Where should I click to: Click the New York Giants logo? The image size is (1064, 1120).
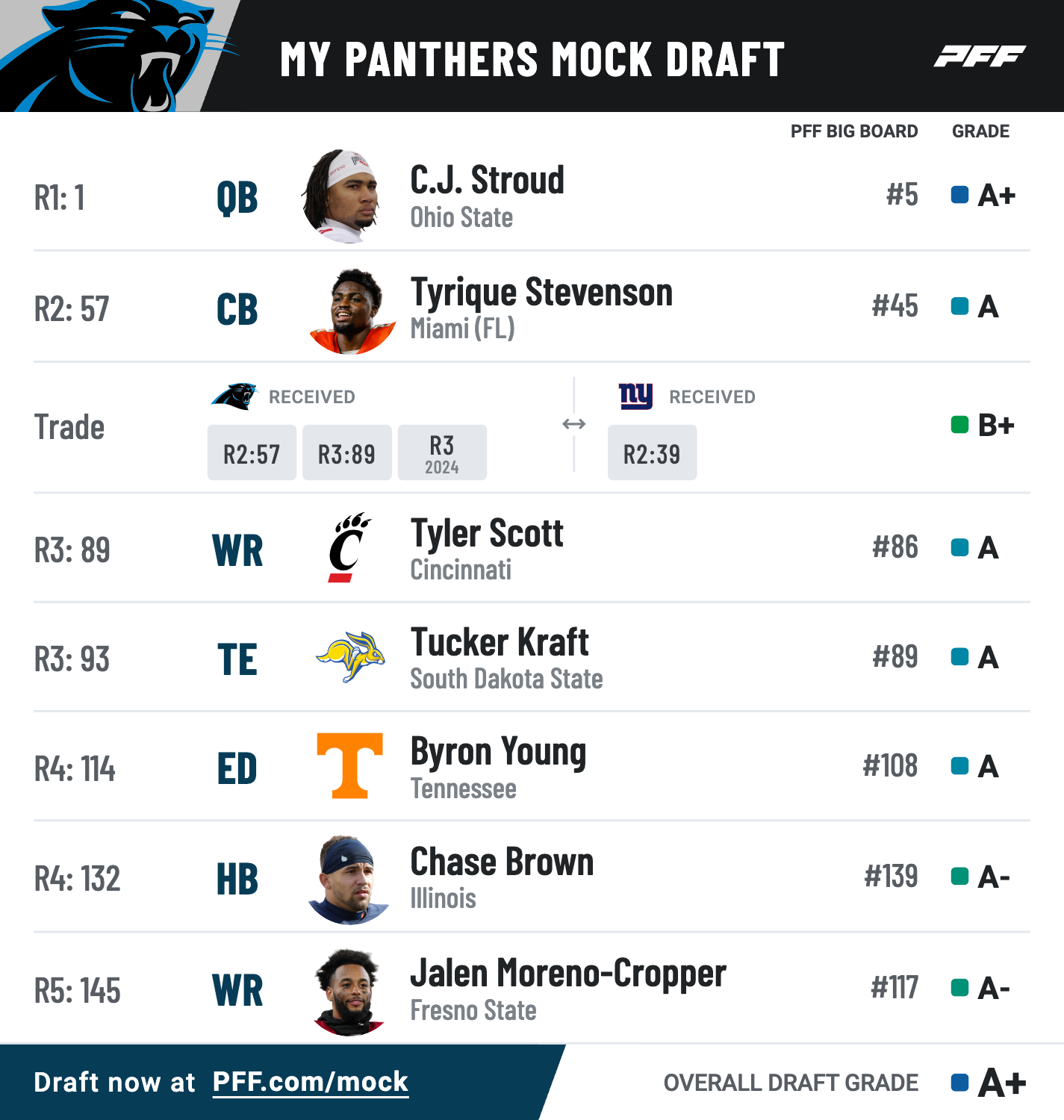636,396
